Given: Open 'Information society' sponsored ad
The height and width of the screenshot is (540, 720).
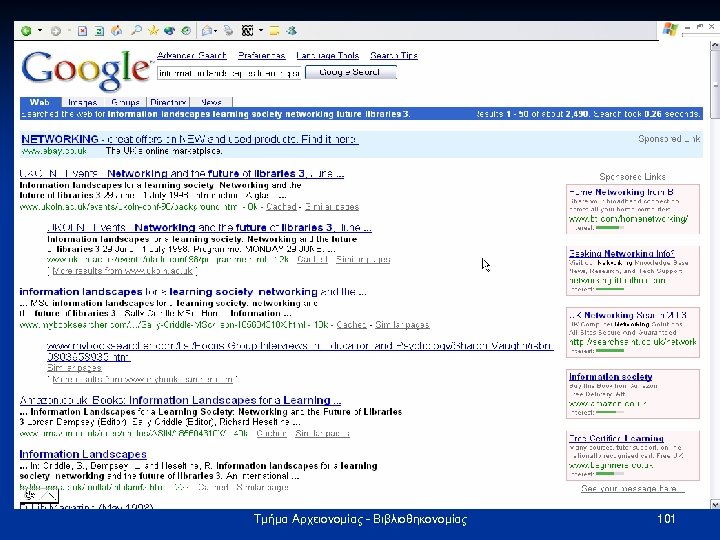Looking at the screenshot, I should [x=610, y=377].
